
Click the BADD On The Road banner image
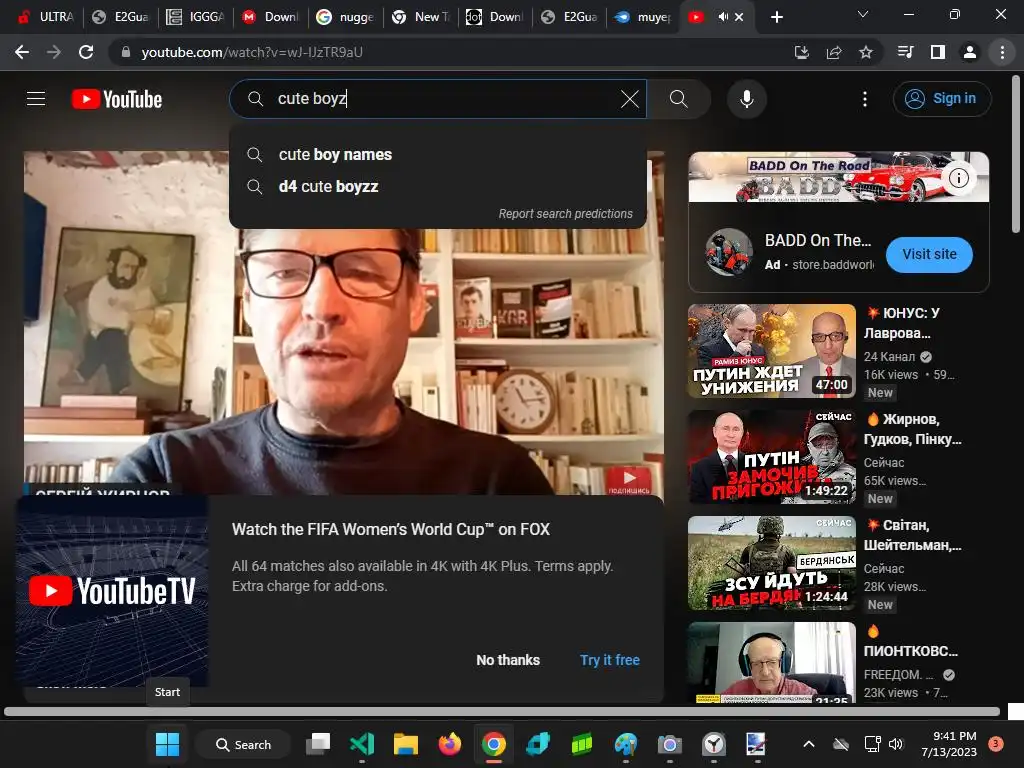(x=839, y=177)
